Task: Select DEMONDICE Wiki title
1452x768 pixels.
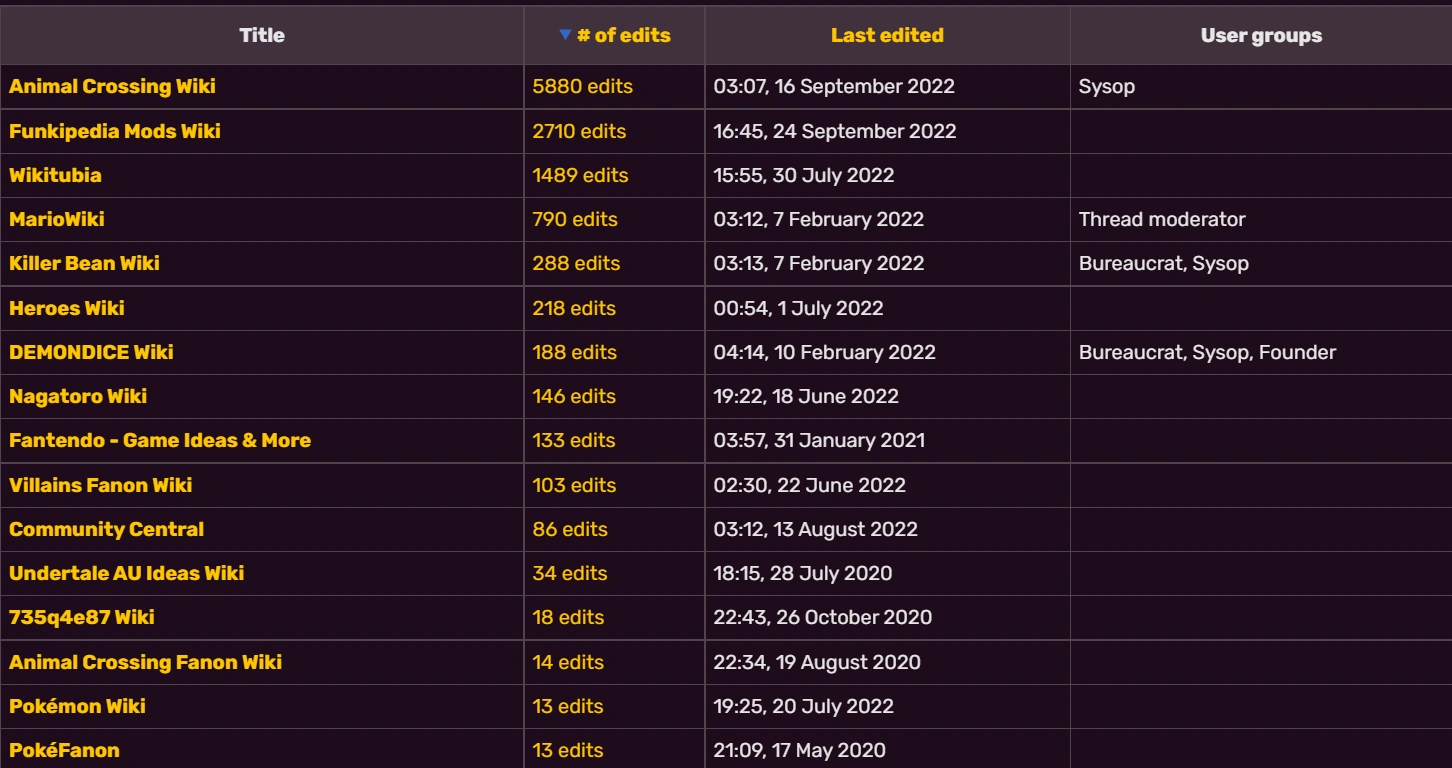Action: pos(91,352)
